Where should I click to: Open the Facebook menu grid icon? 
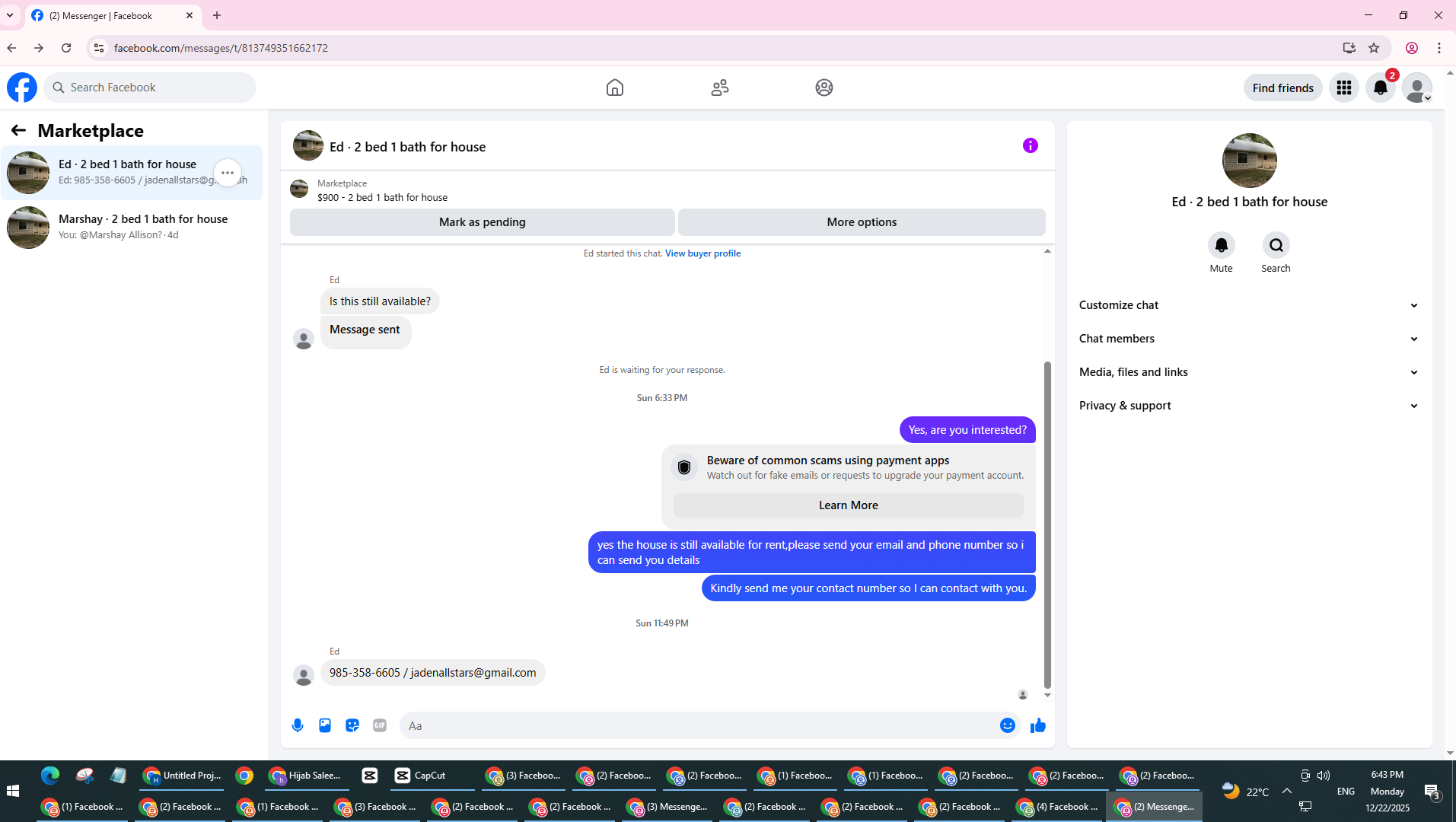[x=1344, y=88]
